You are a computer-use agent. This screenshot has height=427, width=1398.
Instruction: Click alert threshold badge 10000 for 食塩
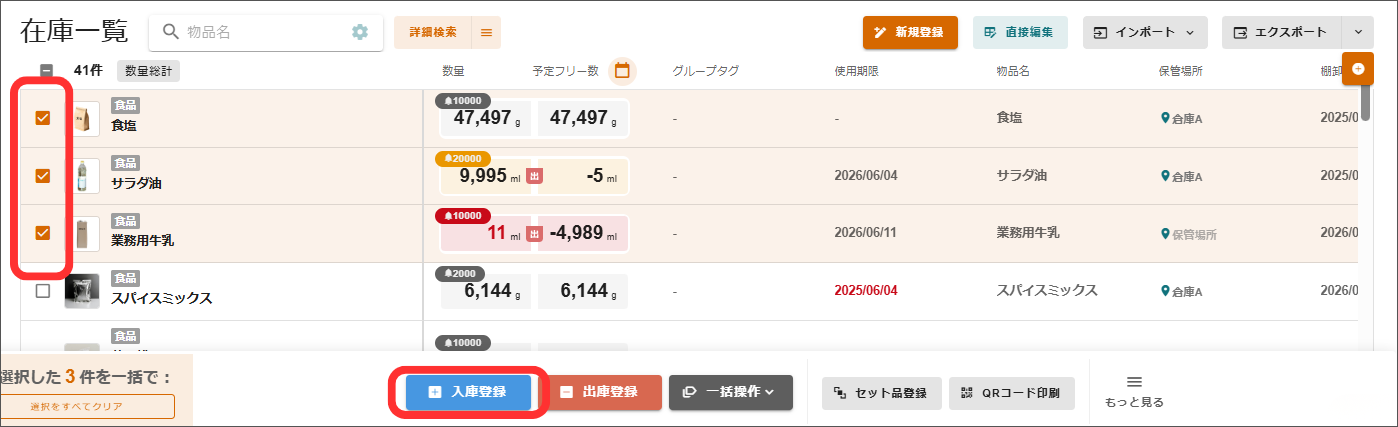click(462, 100)
